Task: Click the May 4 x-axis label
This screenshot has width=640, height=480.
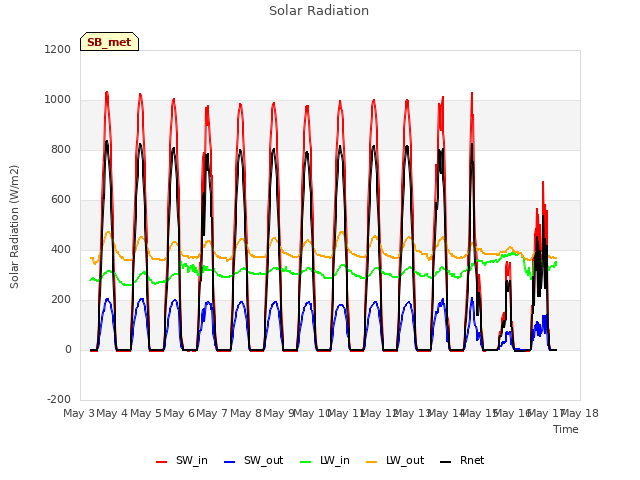Action: [x=112, y=413]
